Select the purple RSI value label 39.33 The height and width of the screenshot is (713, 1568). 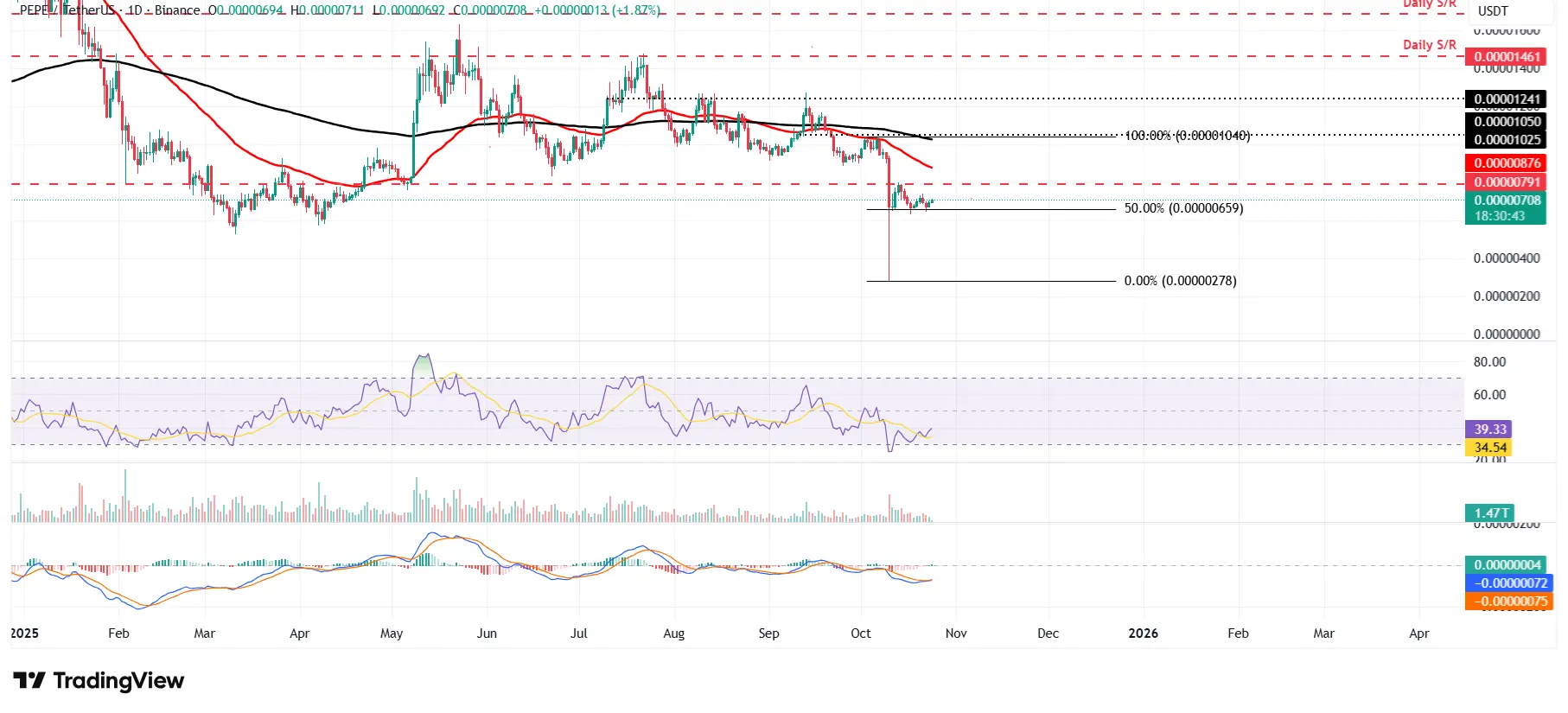coord(1488,430)
